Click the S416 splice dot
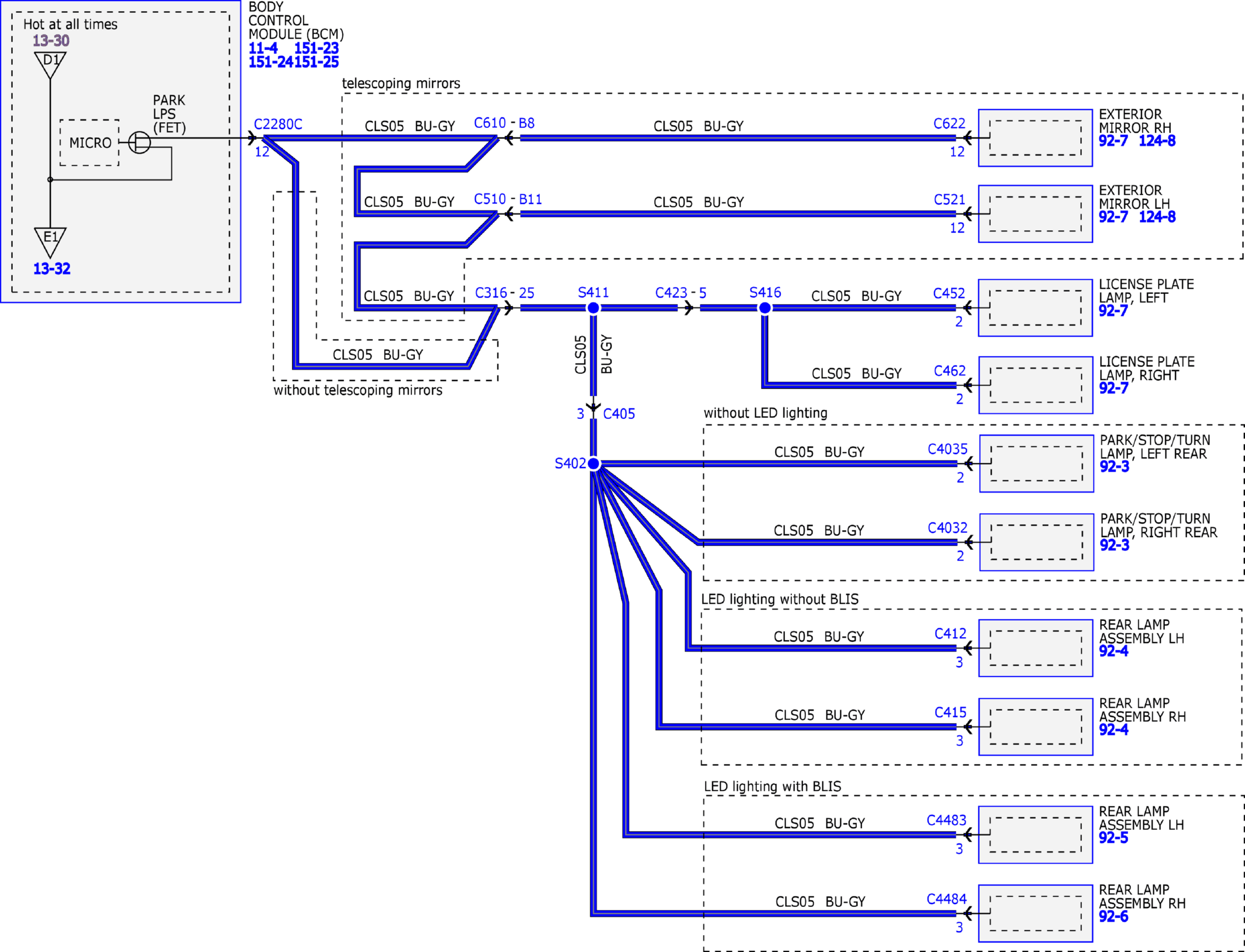The width and height of the screenshot is (1245, 952). (x=765, y=308)
